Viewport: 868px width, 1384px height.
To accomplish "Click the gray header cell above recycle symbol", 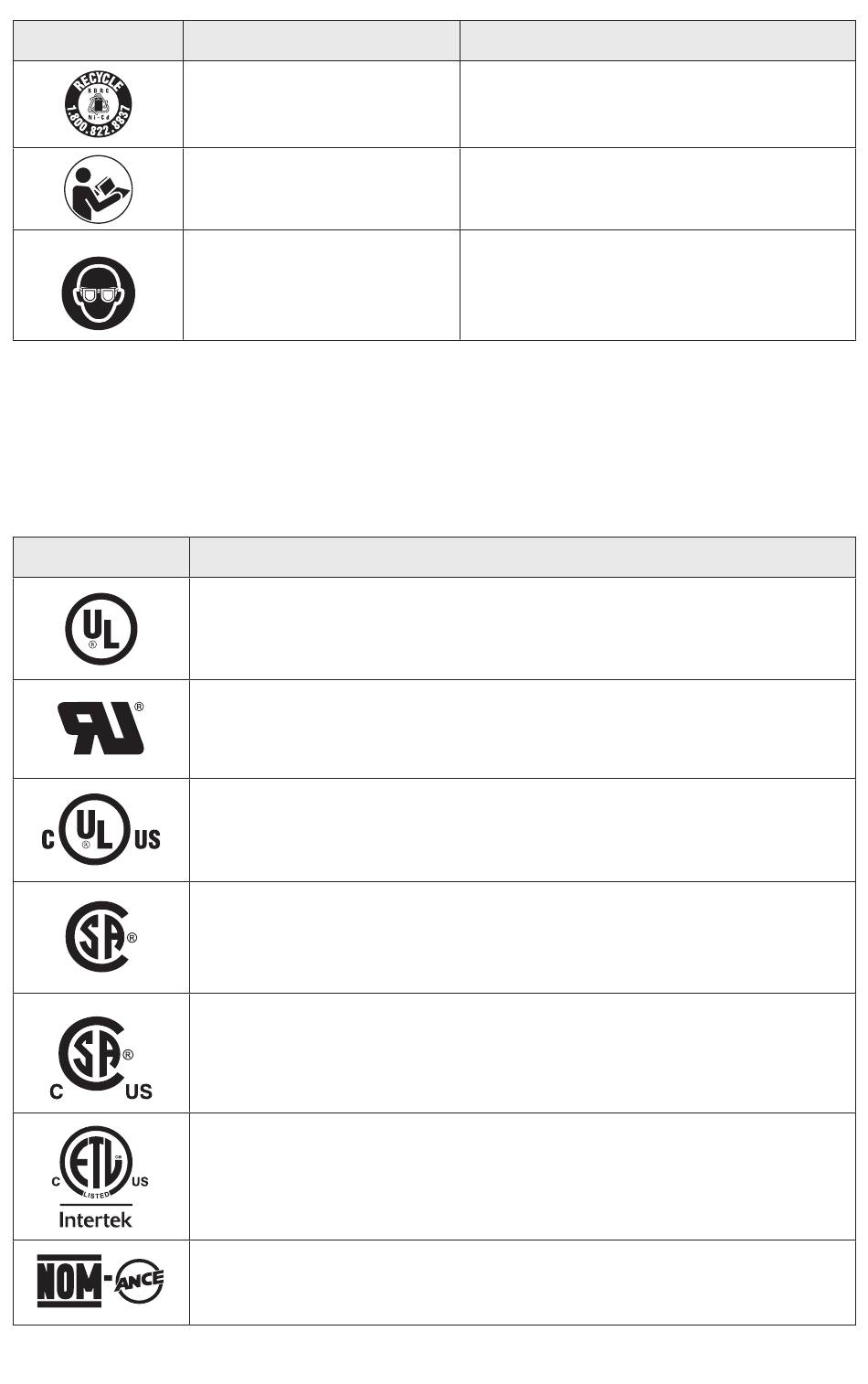I will coord(98,41).
